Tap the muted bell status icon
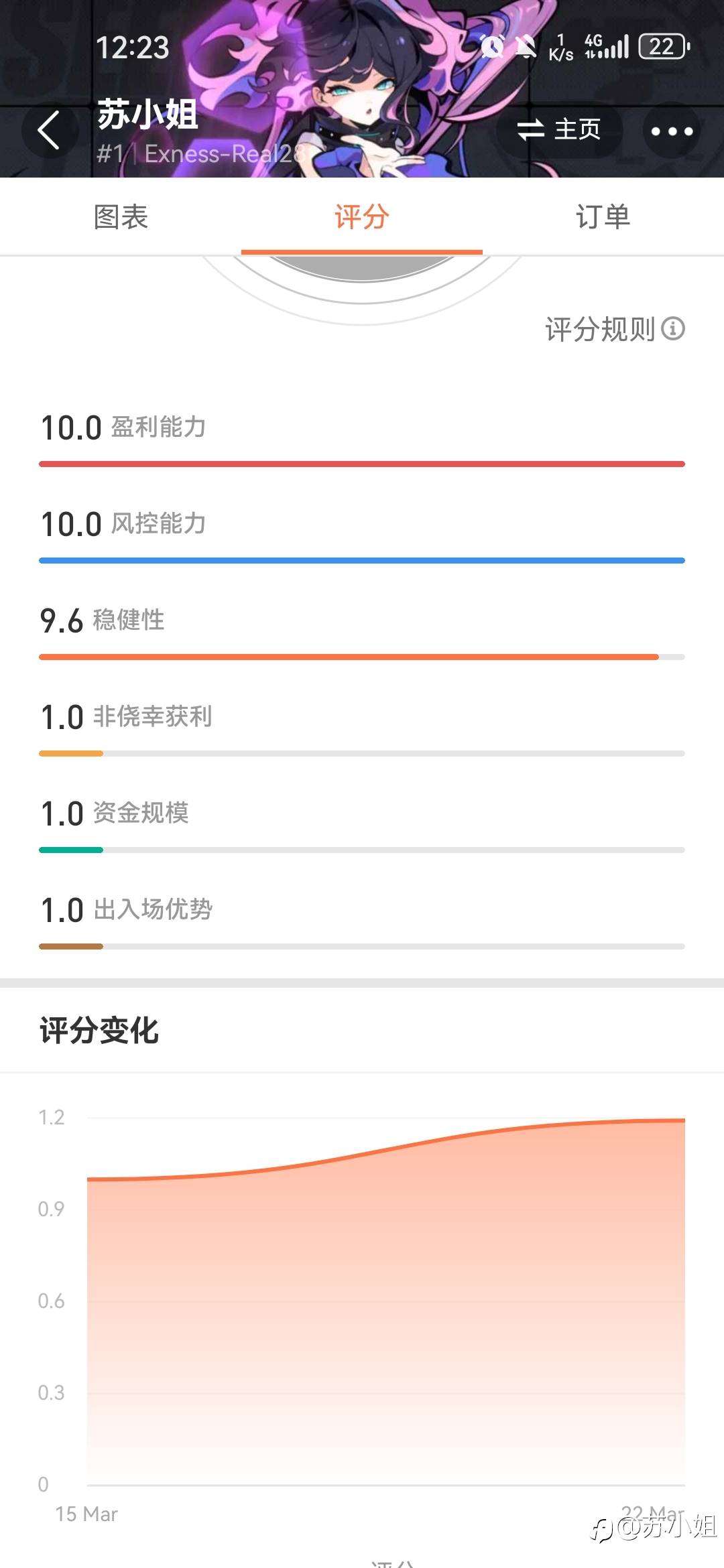 pyautogui.click(x=526, y=47)
